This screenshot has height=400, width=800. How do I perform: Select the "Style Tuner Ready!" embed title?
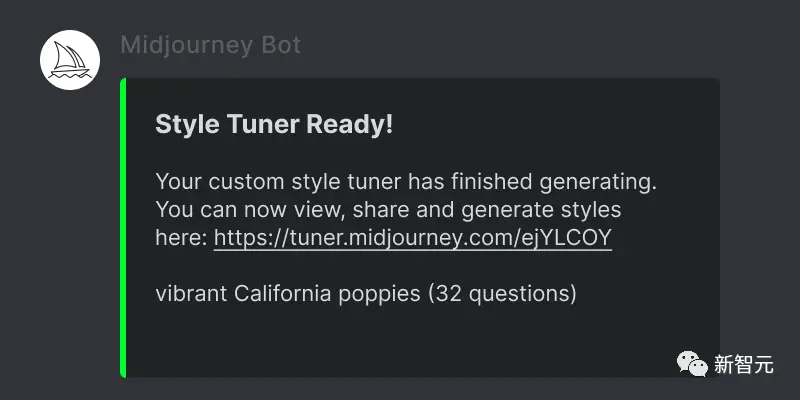click(x=274, y=124)
